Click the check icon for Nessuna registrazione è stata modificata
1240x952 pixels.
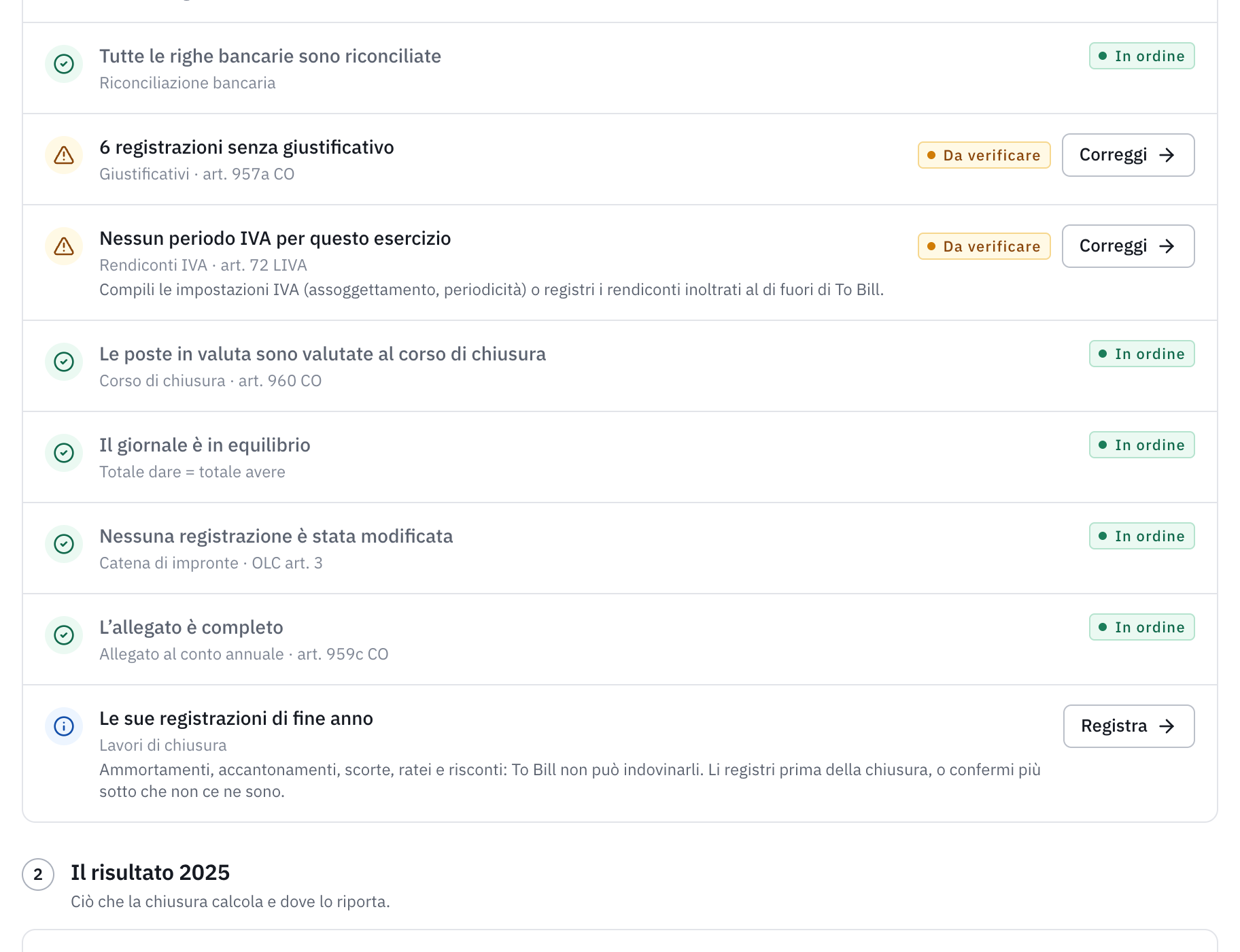point(64,544)
